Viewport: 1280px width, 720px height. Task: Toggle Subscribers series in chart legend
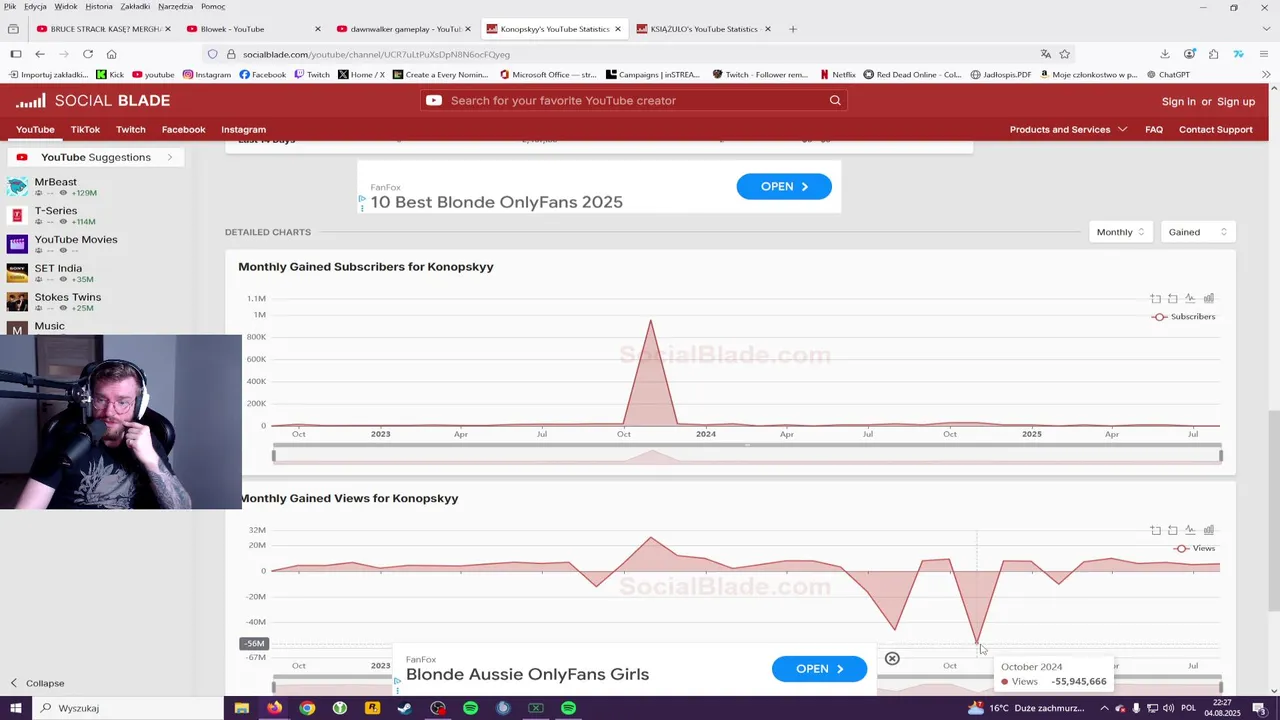tap(1184, 317)
